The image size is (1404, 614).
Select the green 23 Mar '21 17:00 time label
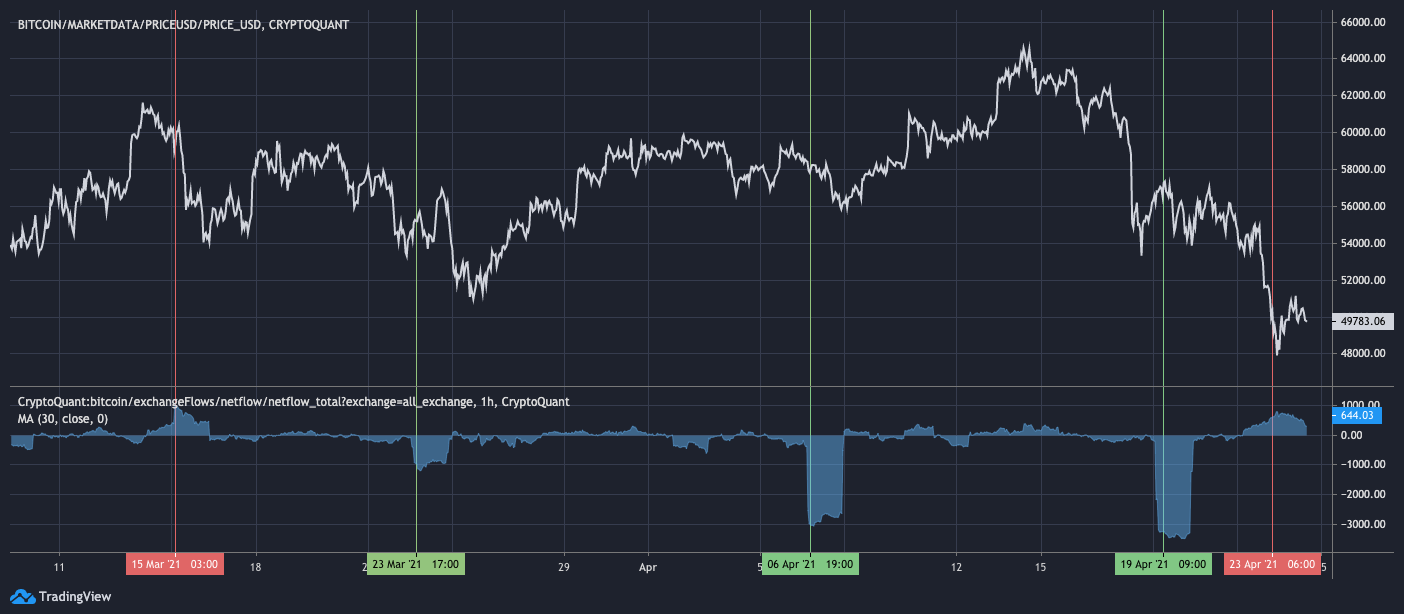[x=415, y=565]
